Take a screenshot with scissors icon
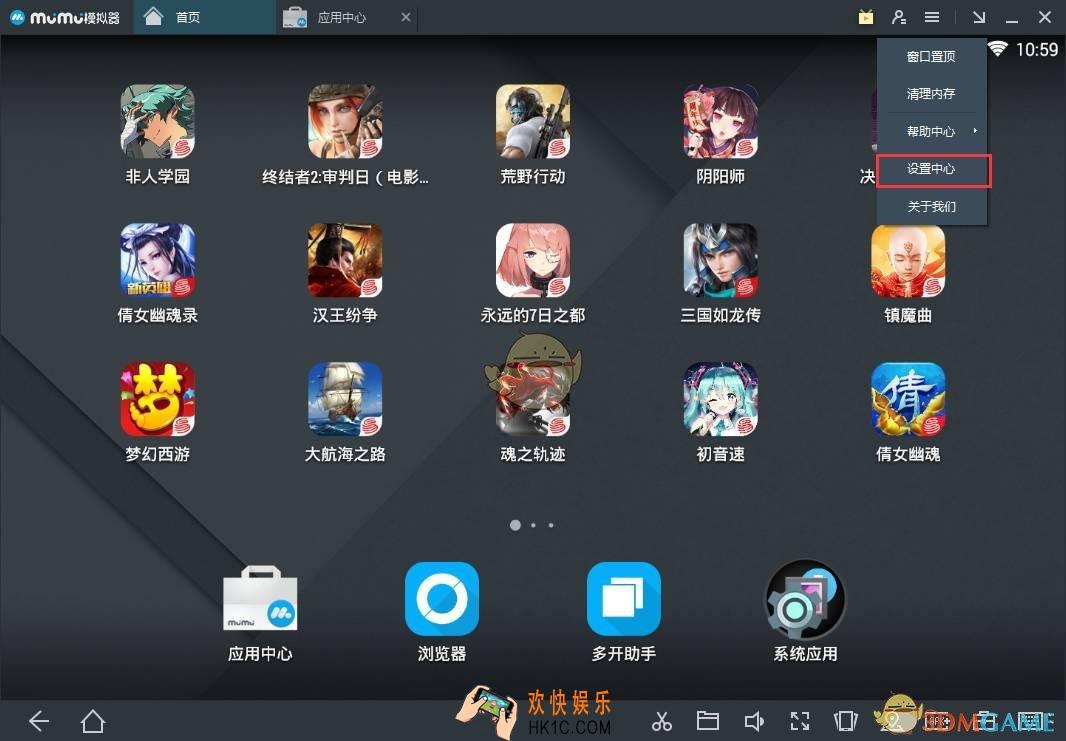 pos(661,721)
